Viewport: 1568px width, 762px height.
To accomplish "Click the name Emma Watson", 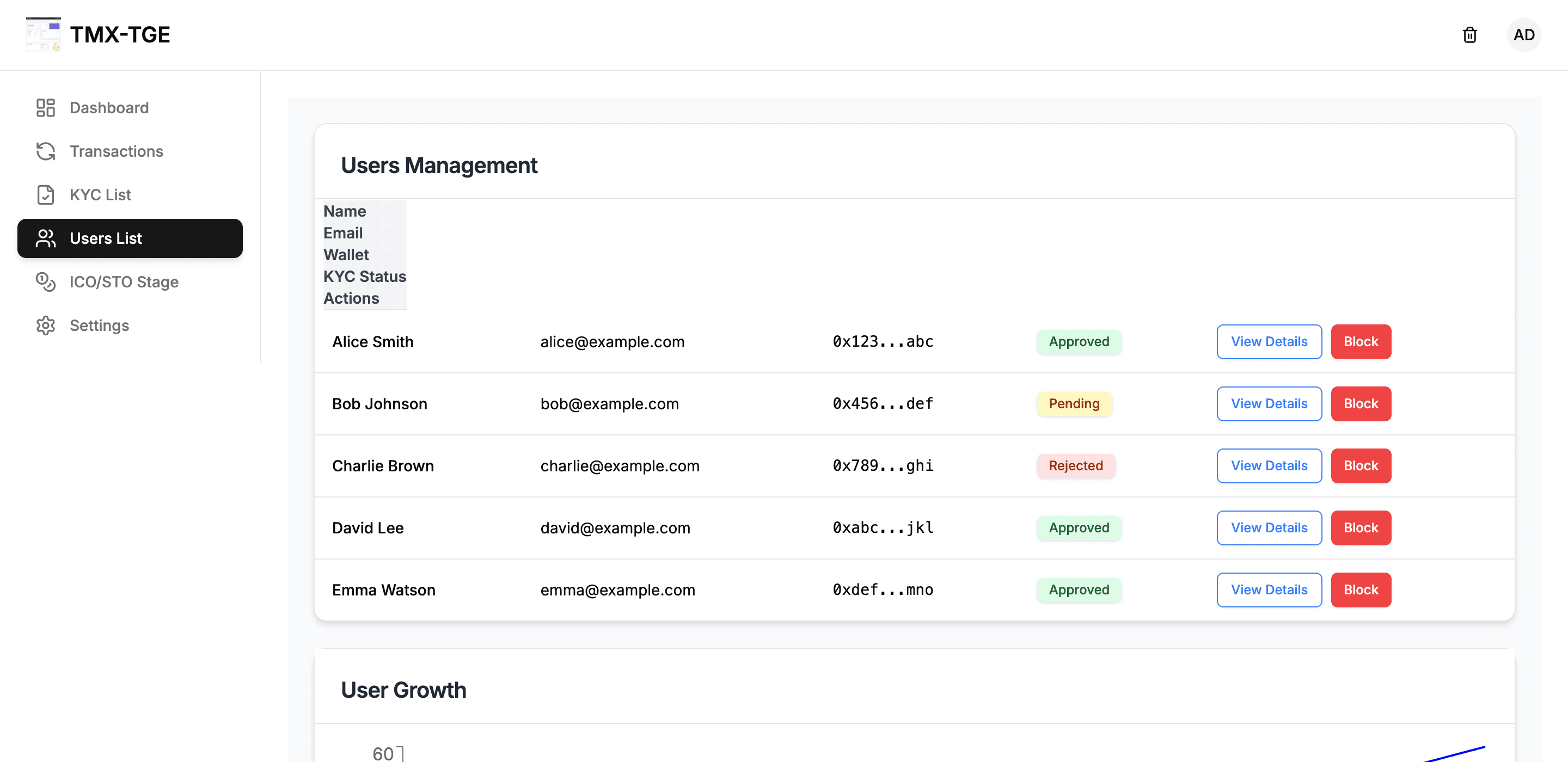I will tap(383, 590).
